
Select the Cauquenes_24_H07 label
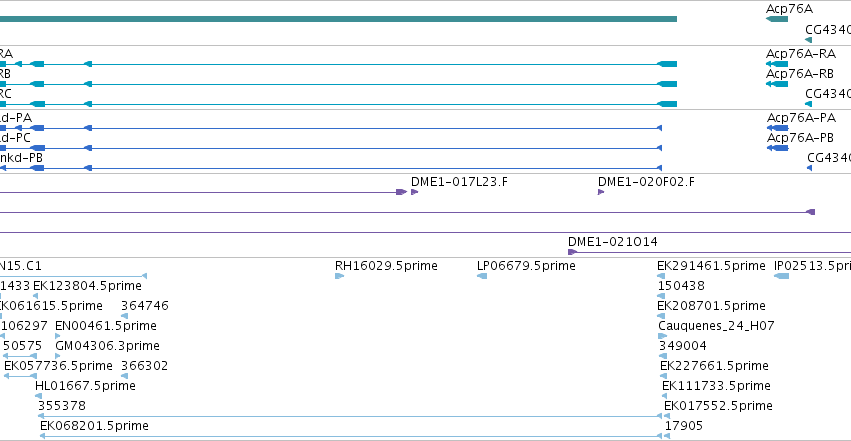coord(716,326)
